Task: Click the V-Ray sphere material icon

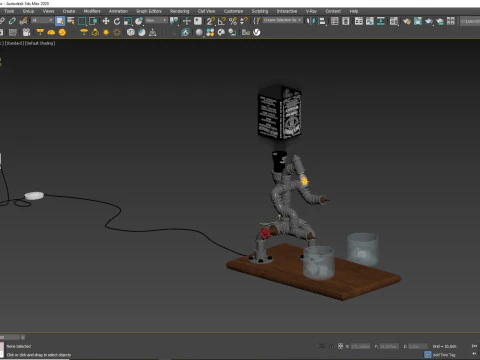Action: (199, 32)
